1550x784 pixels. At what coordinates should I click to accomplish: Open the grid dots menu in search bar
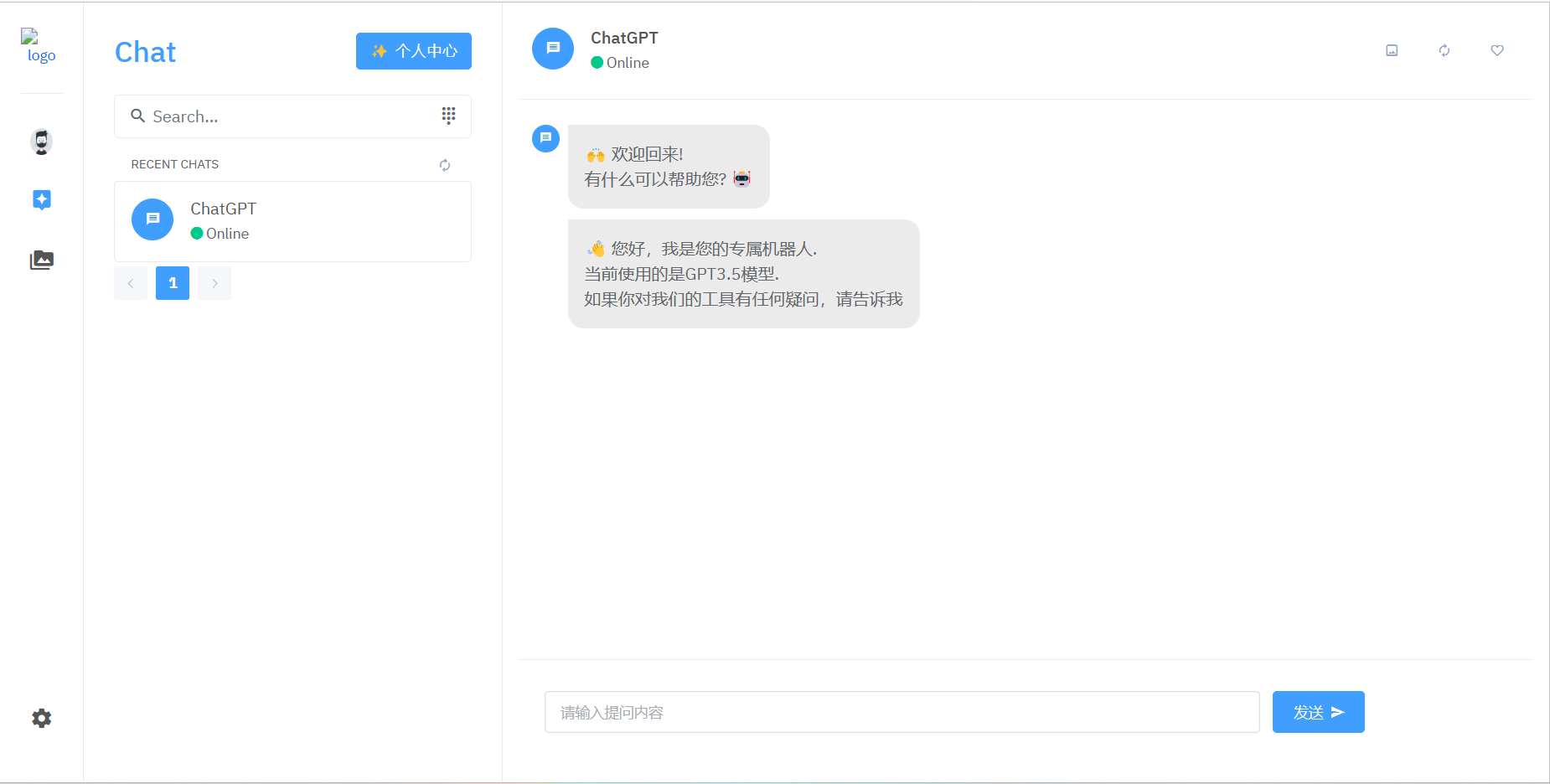click(x=448, y=116)
